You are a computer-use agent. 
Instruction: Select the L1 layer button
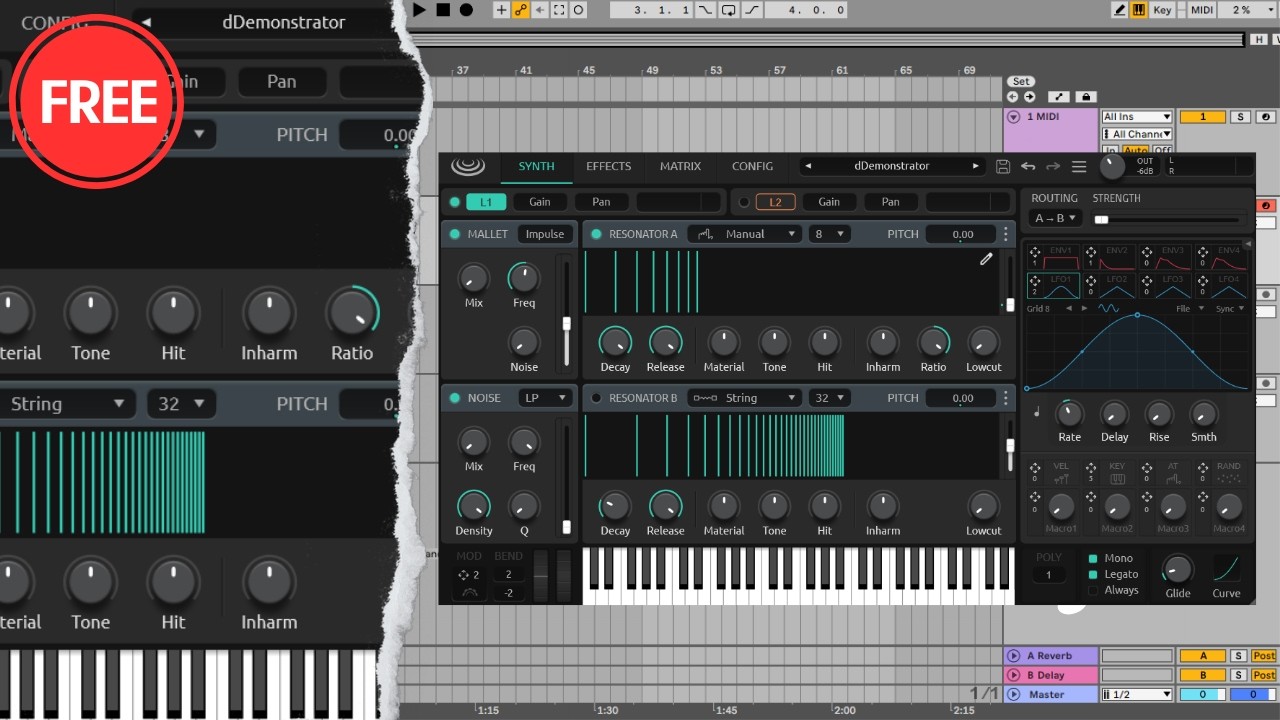pos(486,202)
